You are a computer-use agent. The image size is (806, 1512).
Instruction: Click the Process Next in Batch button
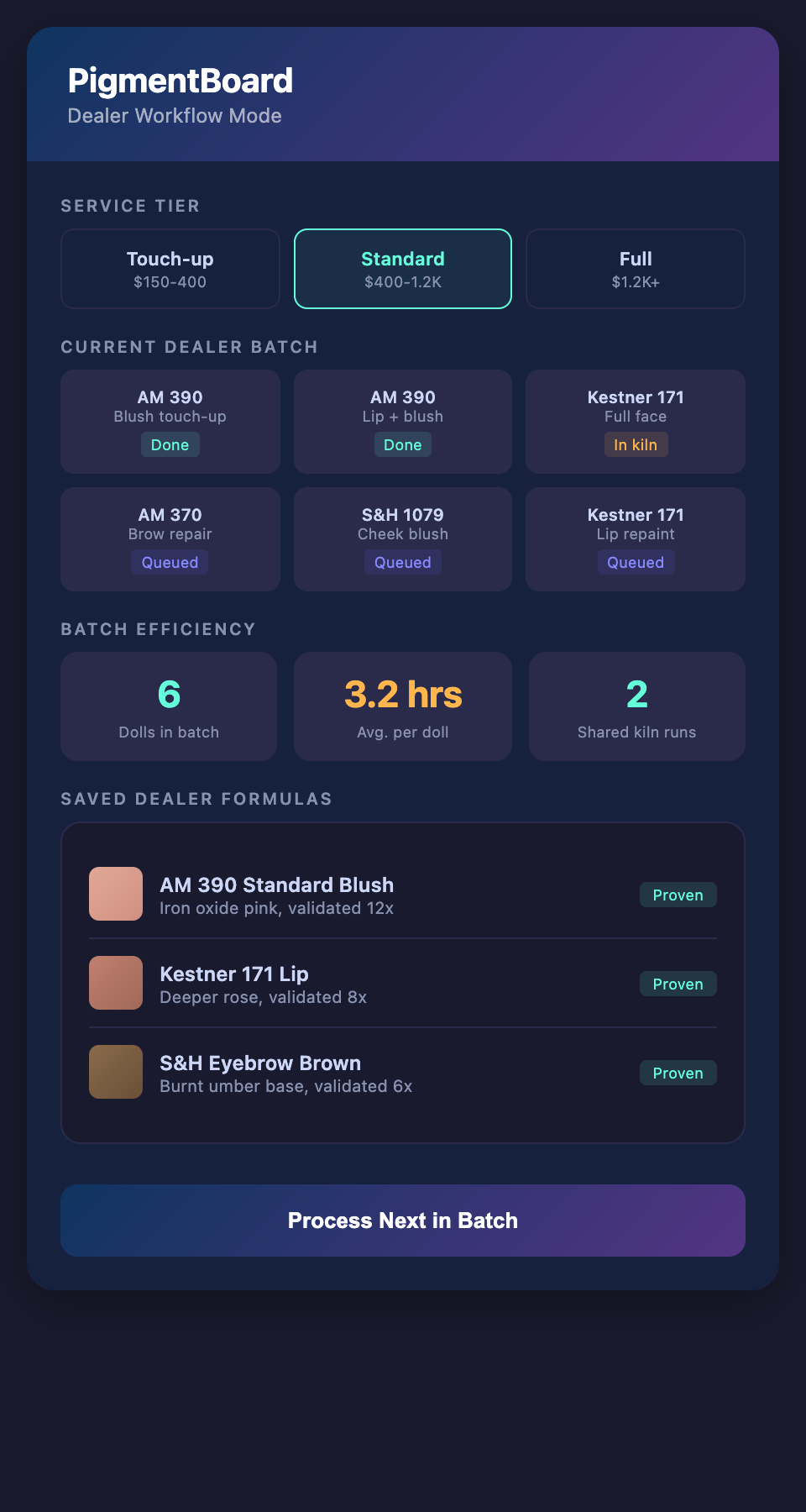click(x=402, y=1221)
